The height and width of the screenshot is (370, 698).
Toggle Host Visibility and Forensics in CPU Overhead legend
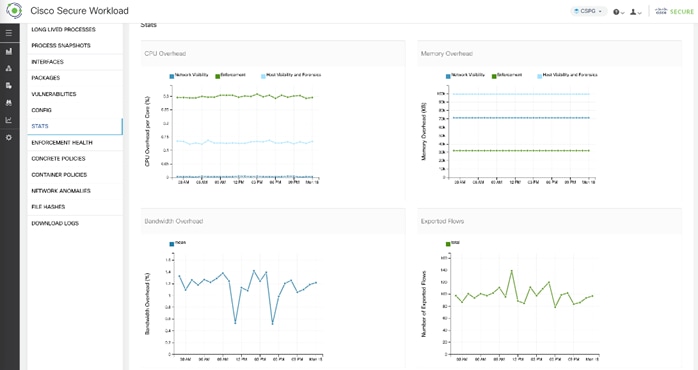click(x=291, y=75)
